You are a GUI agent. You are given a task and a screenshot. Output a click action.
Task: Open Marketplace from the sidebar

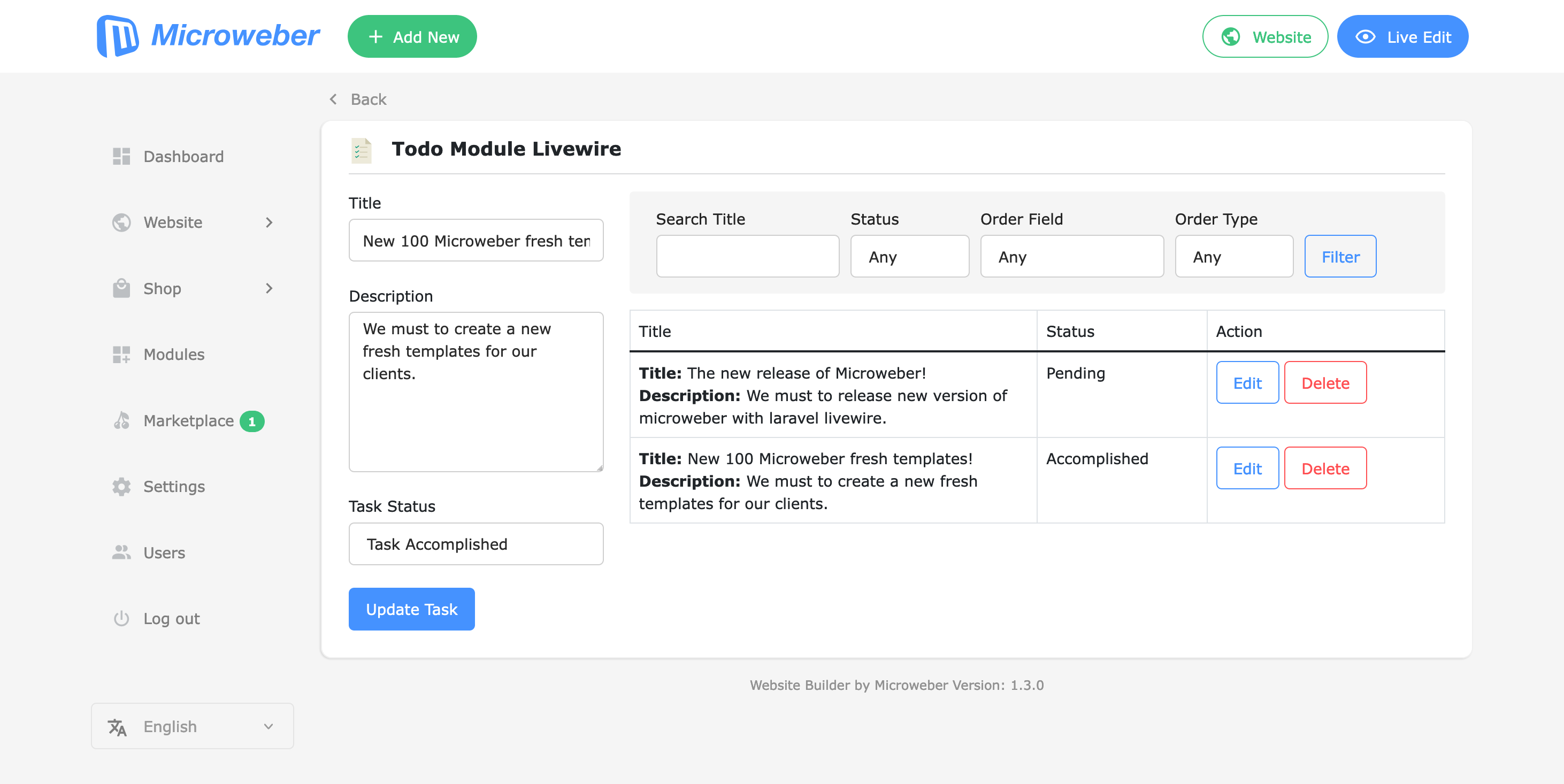click(x=188, y=420)
